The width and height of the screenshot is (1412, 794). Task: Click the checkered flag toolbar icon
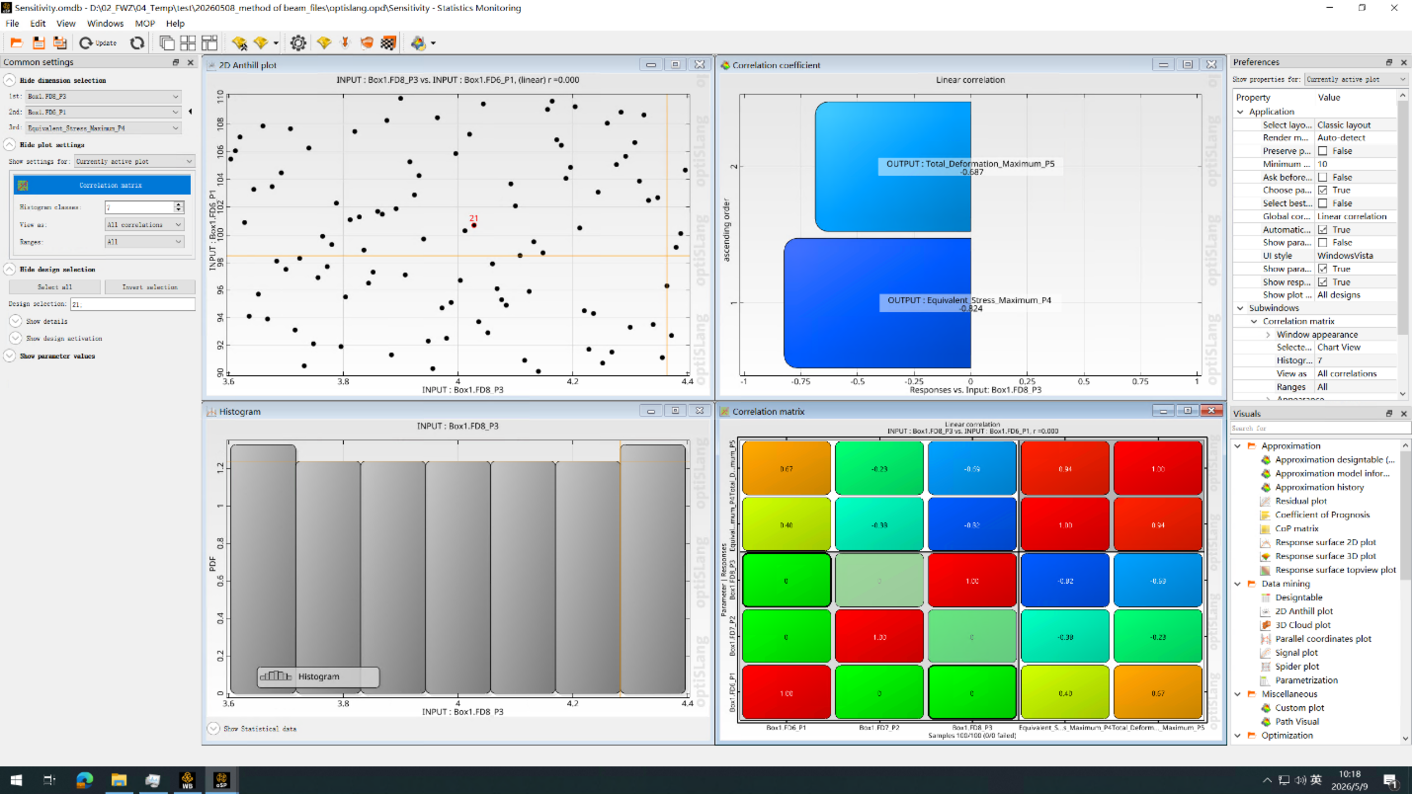[x=388, y=43]
